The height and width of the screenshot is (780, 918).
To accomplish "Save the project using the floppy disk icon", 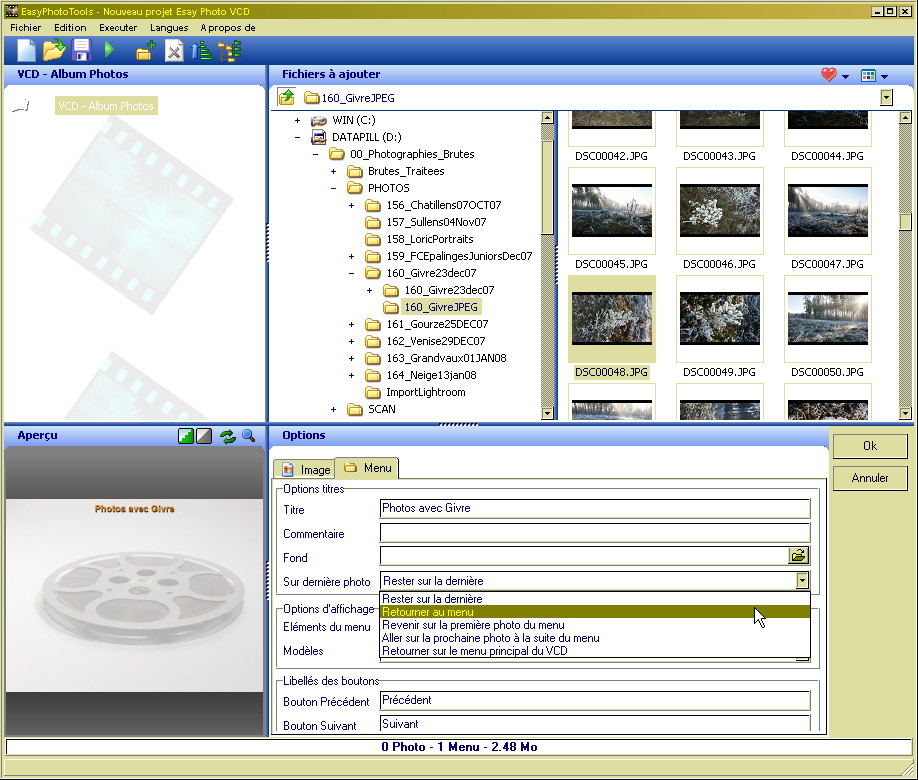I will pos(81,50).
